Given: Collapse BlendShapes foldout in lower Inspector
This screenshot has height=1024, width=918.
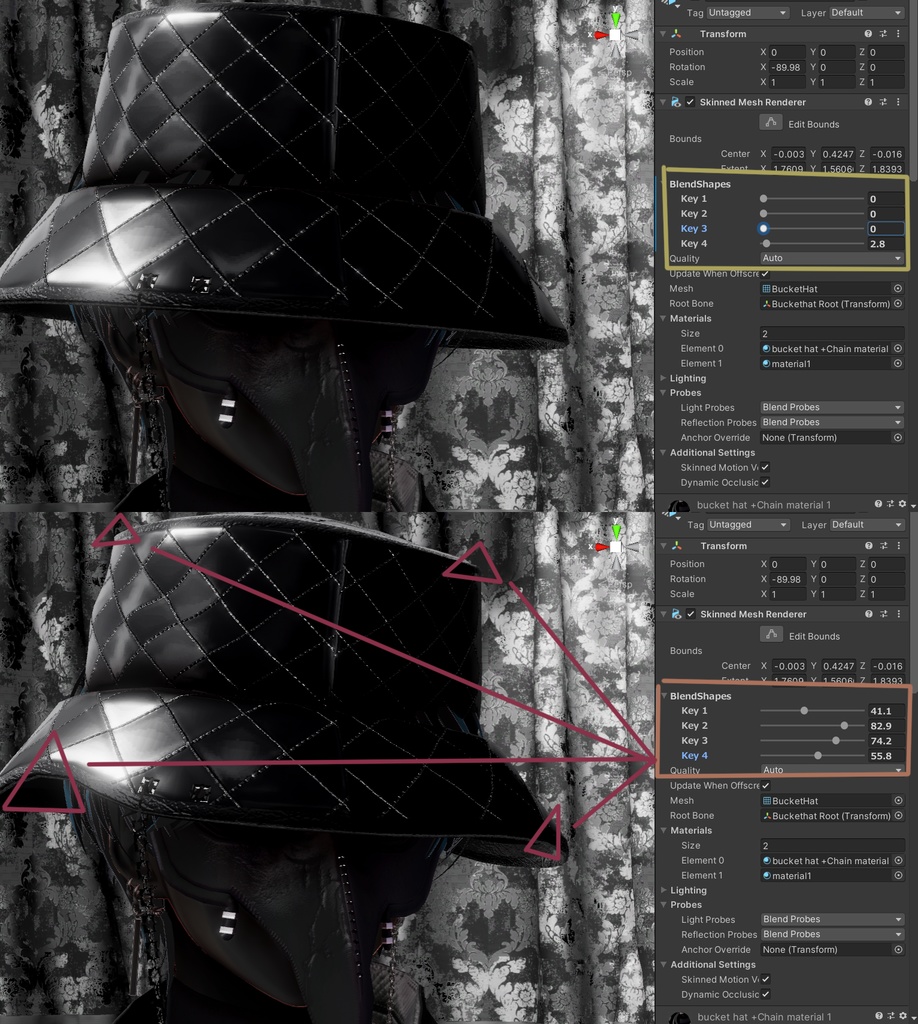Looking at the screenshot, I should [x=664, y=696].
